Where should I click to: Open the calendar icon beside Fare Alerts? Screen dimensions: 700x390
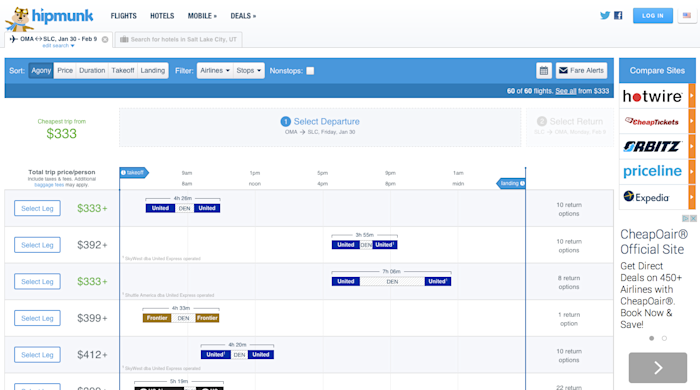pyautogui.click(x=544, y=71)
